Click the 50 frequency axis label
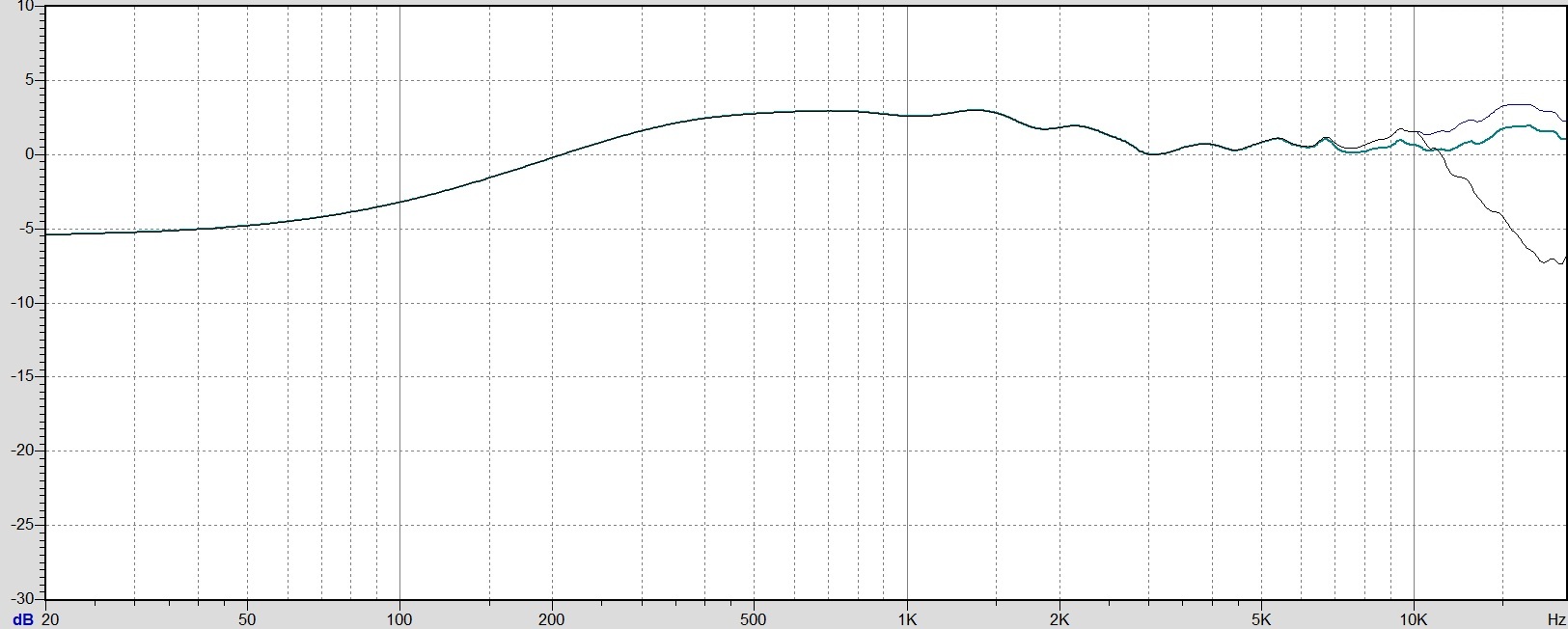Screen dimensions: 1568x629 [x=247, y=619]
